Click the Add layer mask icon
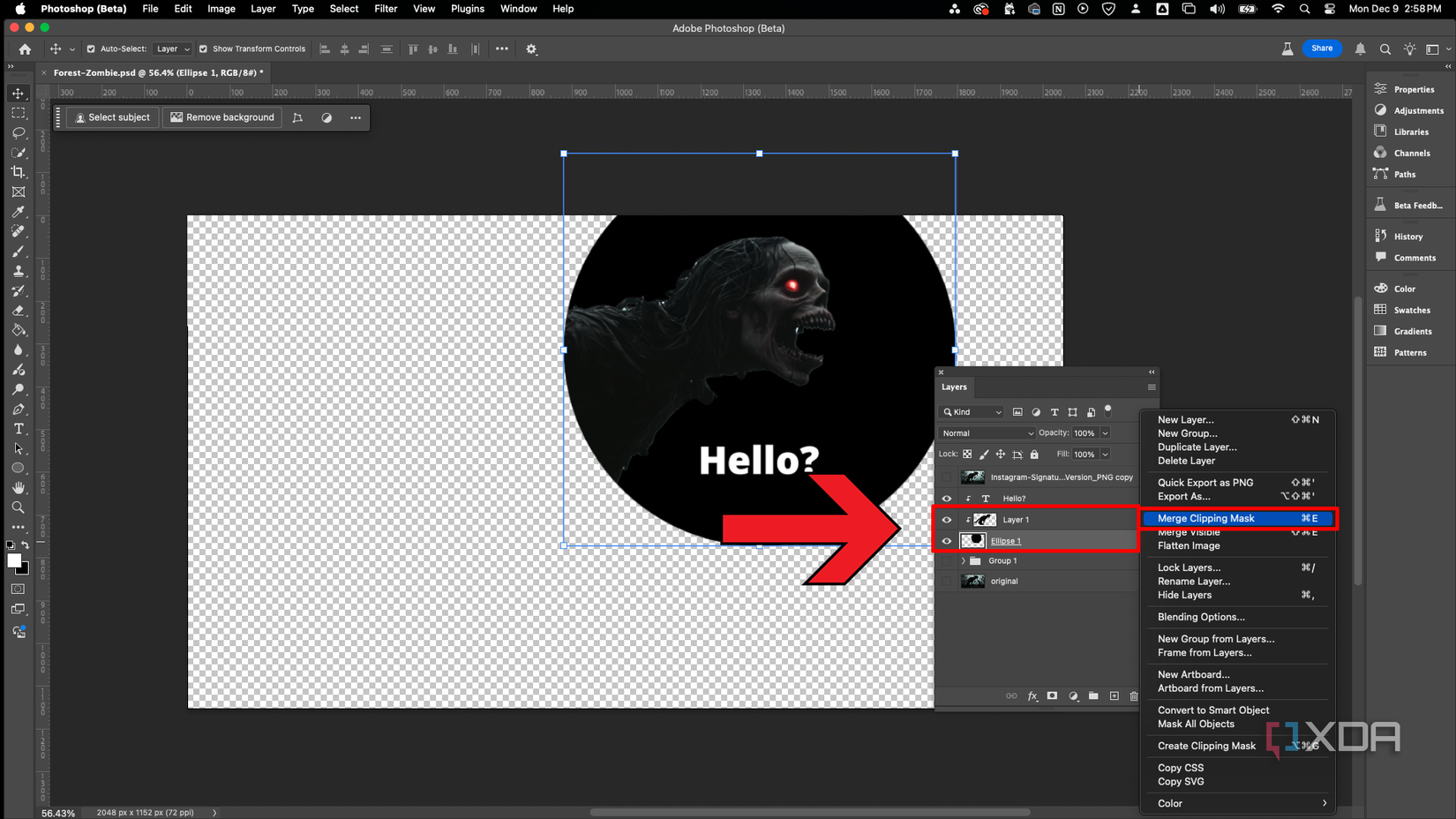 tap(1052, 696)
